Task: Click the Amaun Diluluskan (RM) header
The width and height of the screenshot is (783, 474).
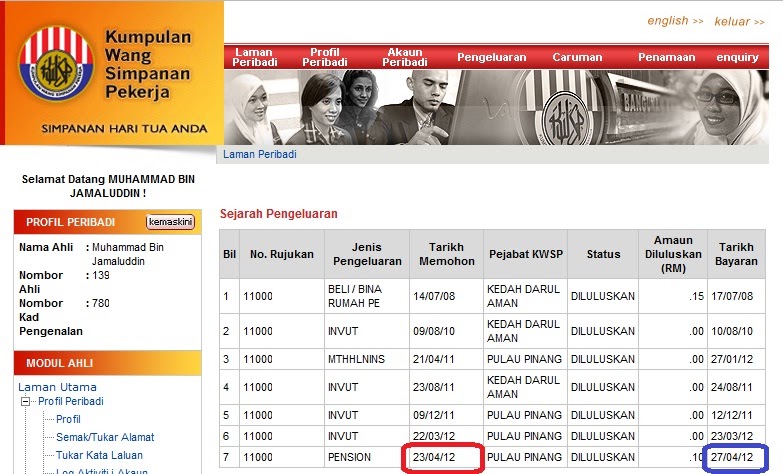Action: click(x=673, y=254)
